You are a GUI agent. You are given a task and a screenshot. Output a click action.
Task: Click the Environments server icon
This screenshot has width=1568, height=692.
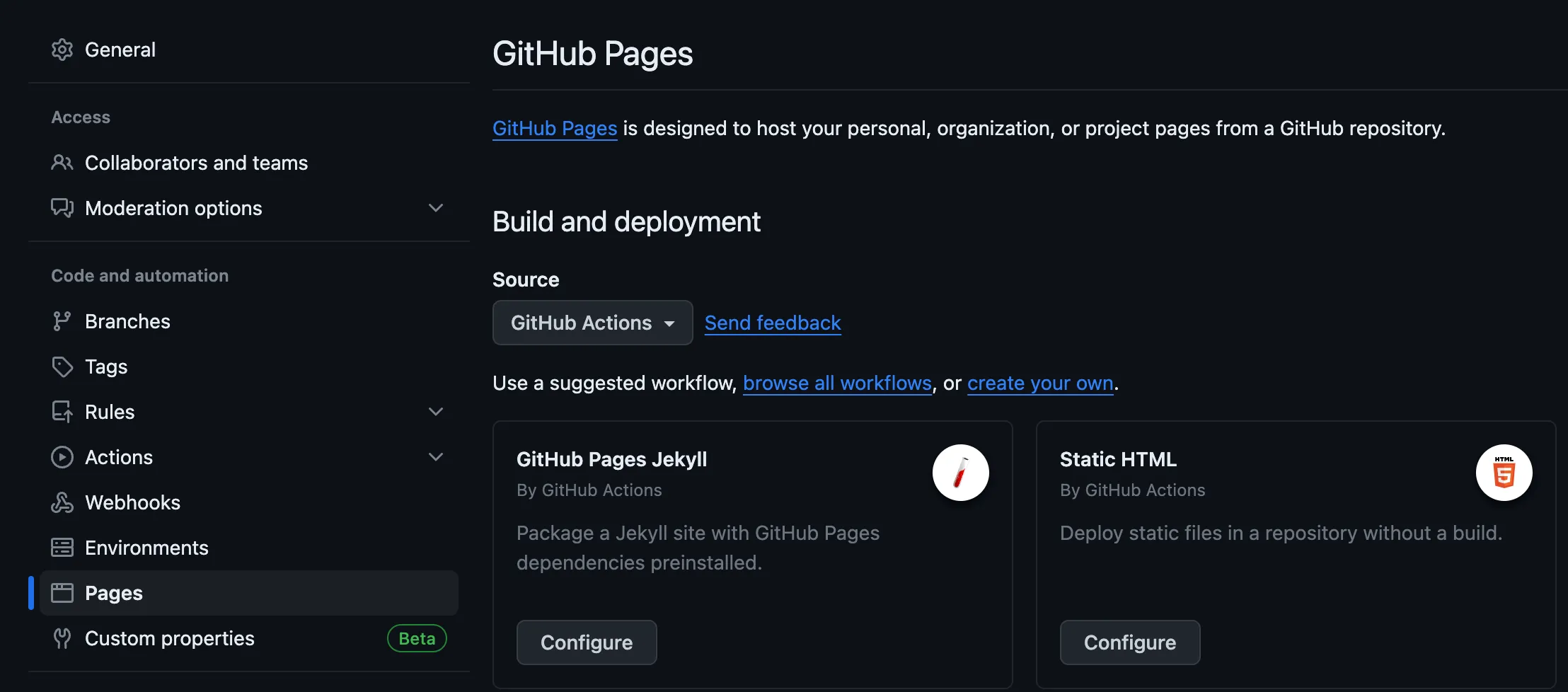click(62, 547)
